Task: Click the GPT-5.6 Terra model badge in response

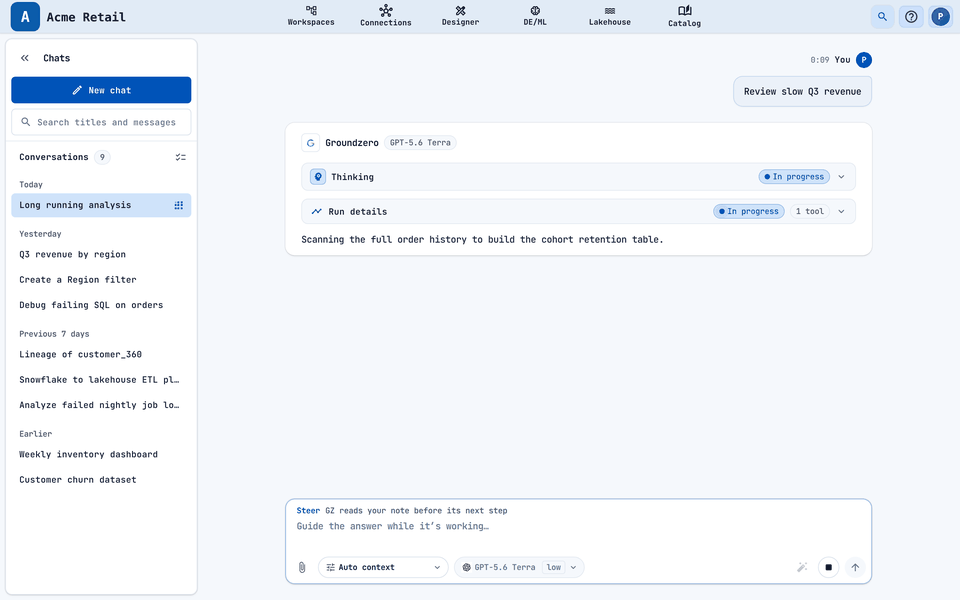Action: tap(420, 143)
